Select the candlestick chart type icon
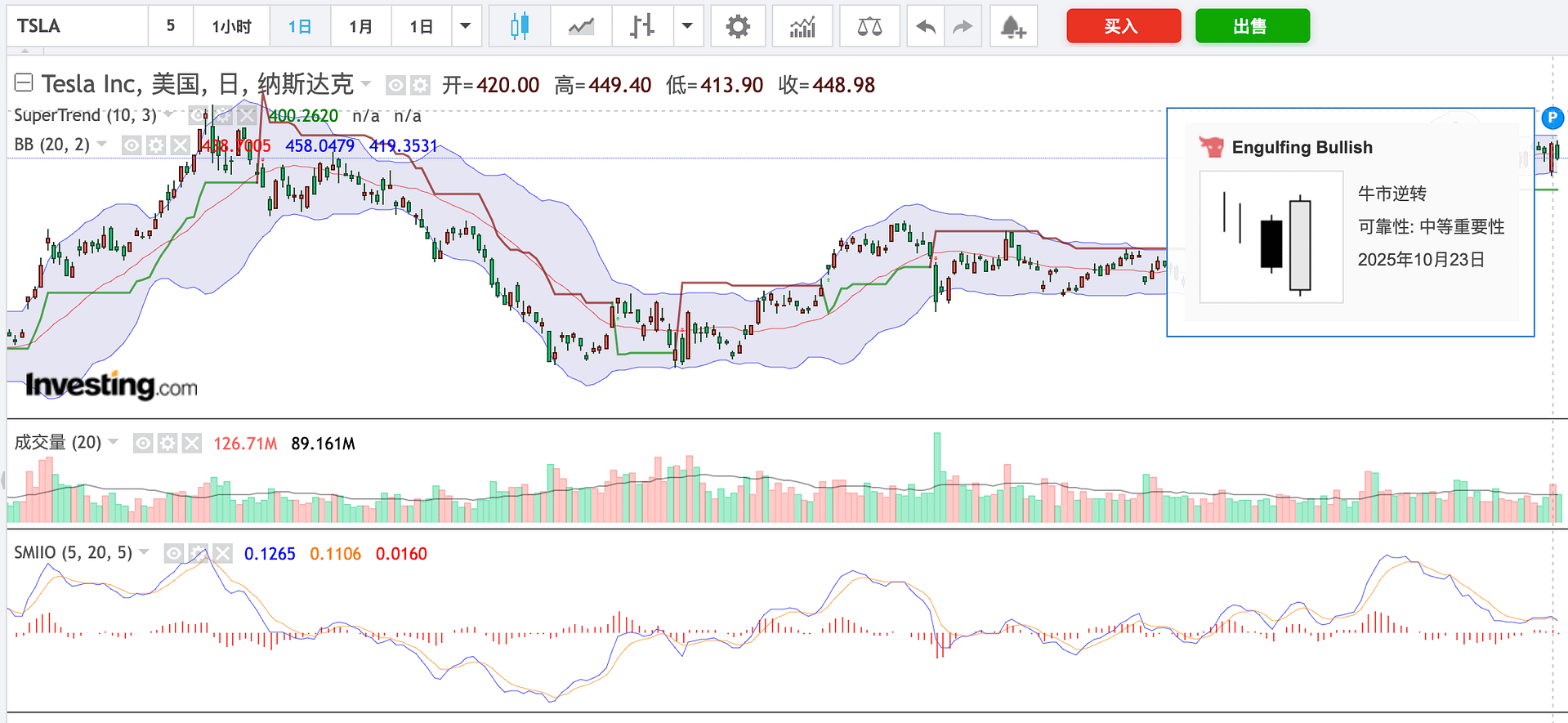 519,26
